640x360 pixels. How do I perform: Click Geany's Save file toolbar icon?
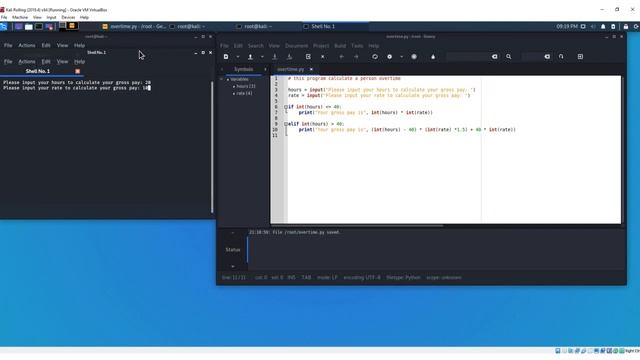pyautogui.click(x=275, y=57)
